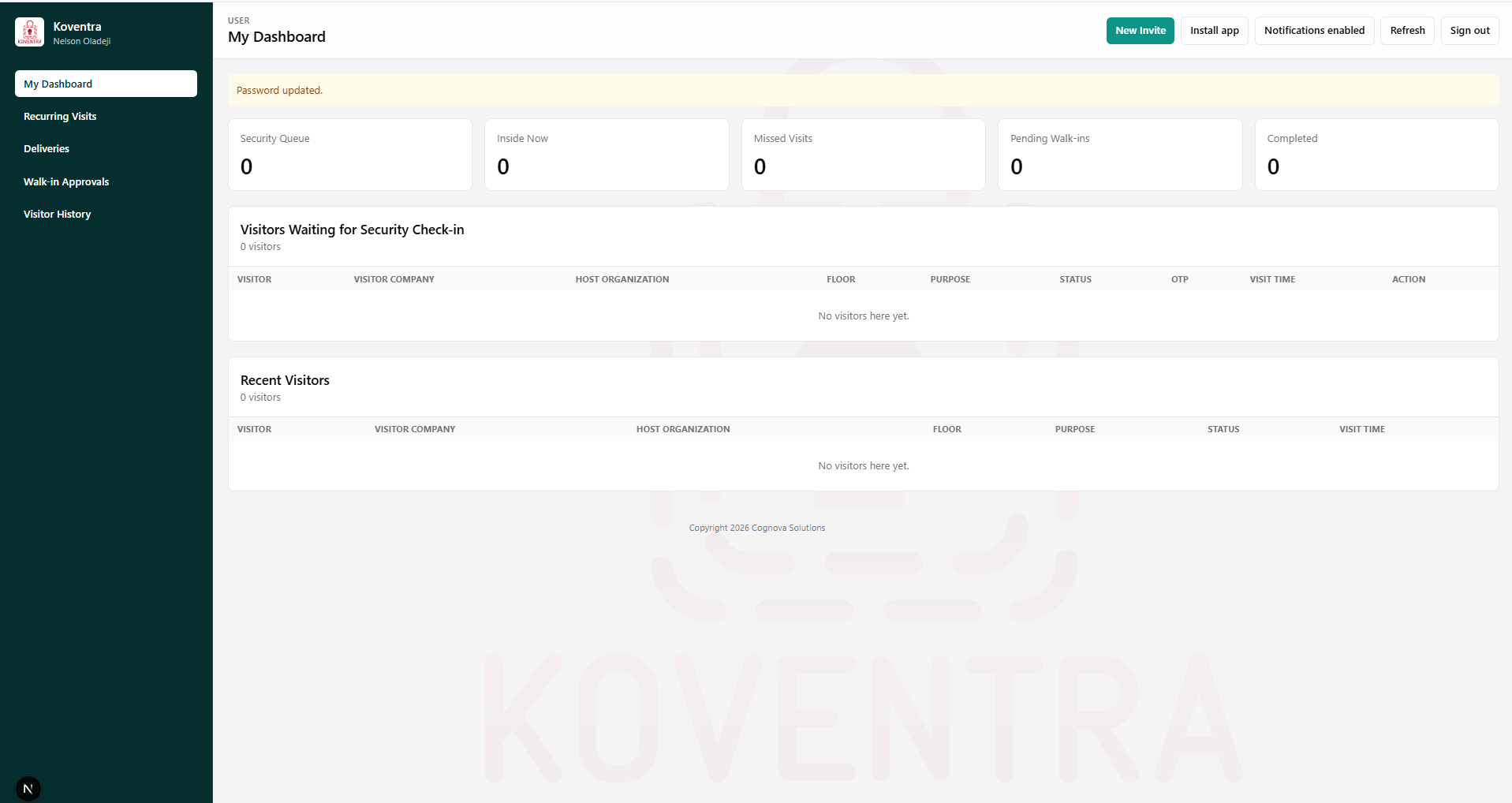Image resolution: width=1512 pixels, height=803 pixels.
Task: Refresh the dashboard
Action: tap(1407, 31)
